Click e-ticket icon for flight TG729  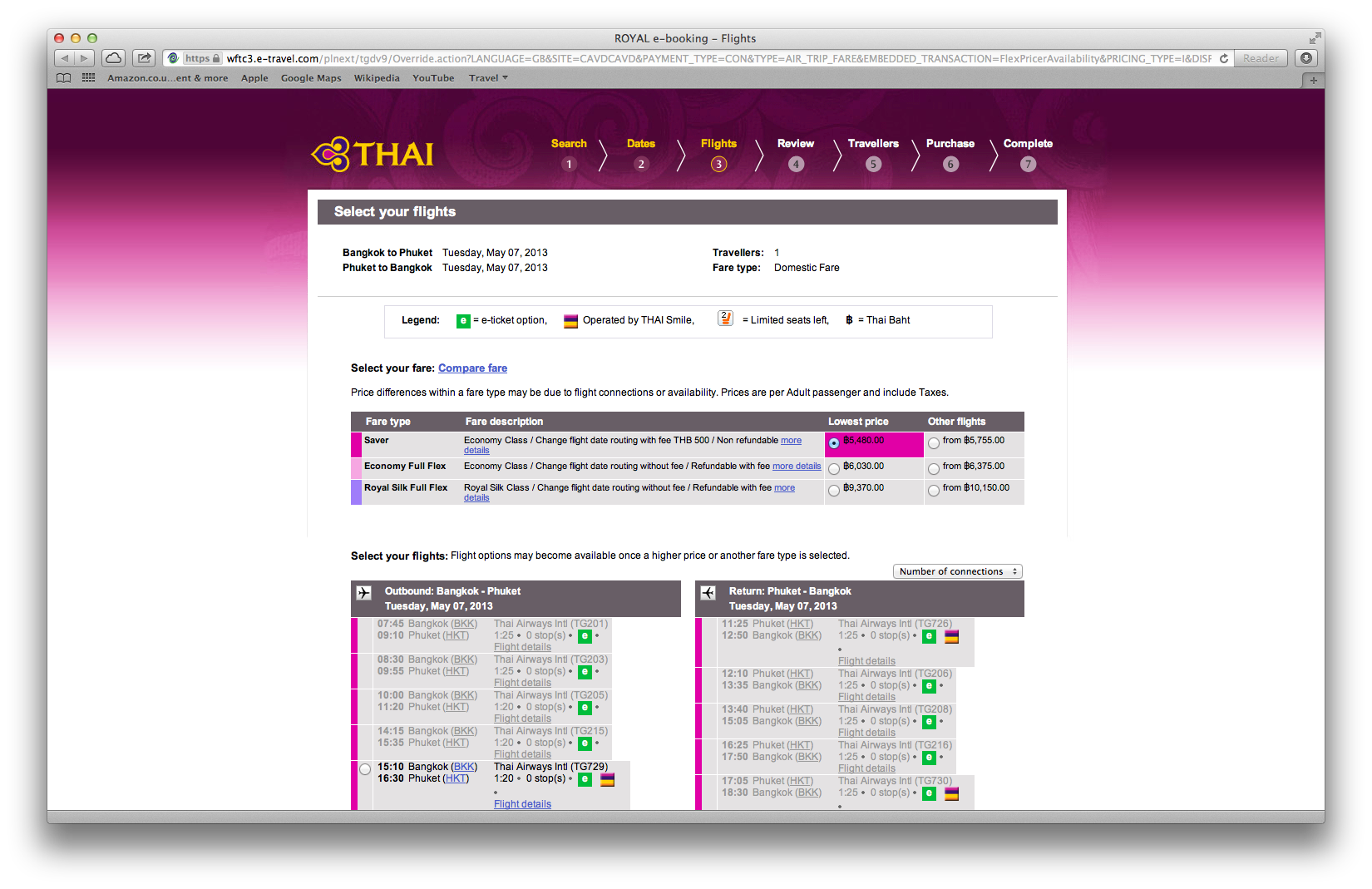[x=585, y=780]
